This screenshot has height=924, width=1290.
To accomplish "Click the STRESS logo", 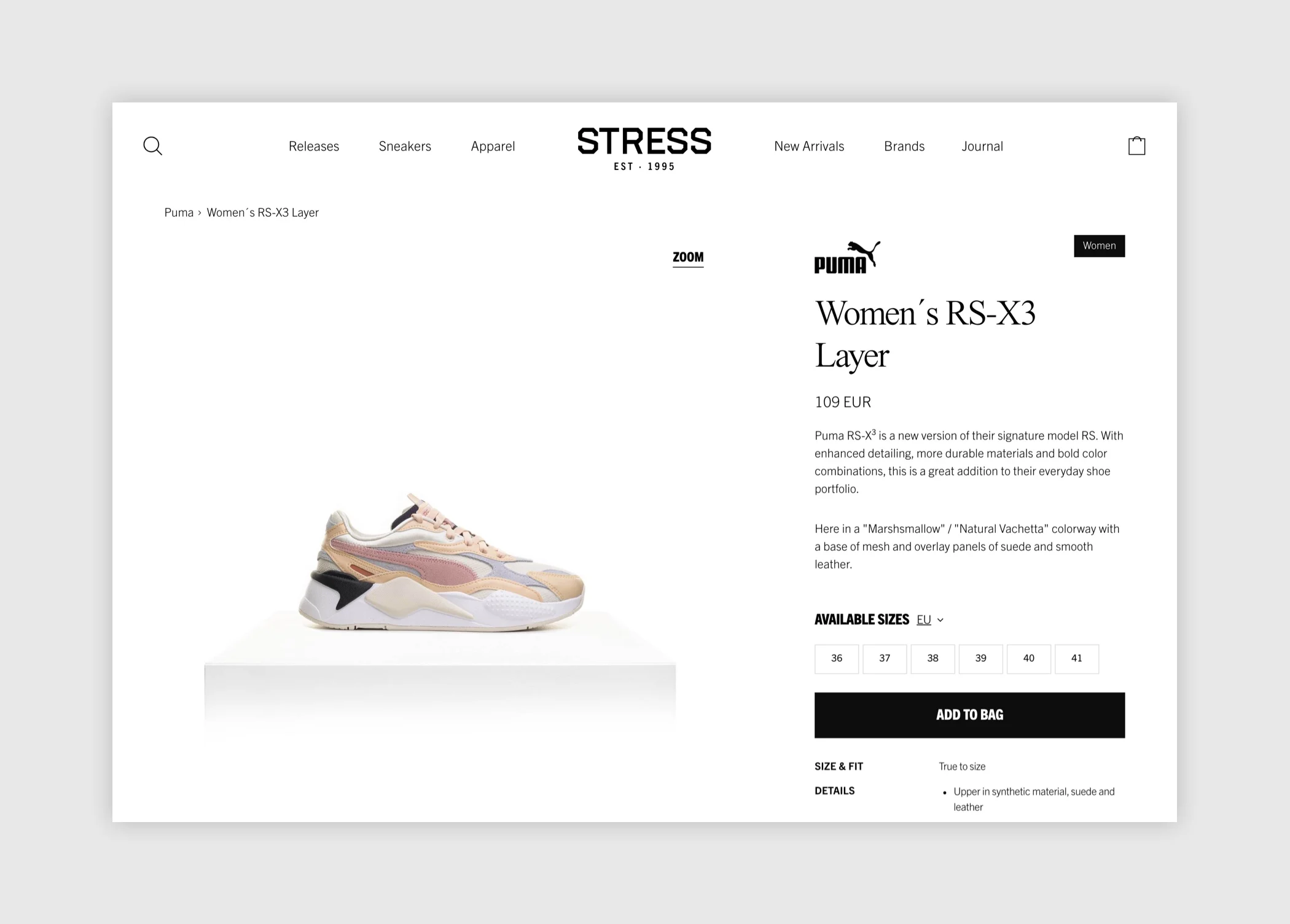I will [x=644, y=149].
